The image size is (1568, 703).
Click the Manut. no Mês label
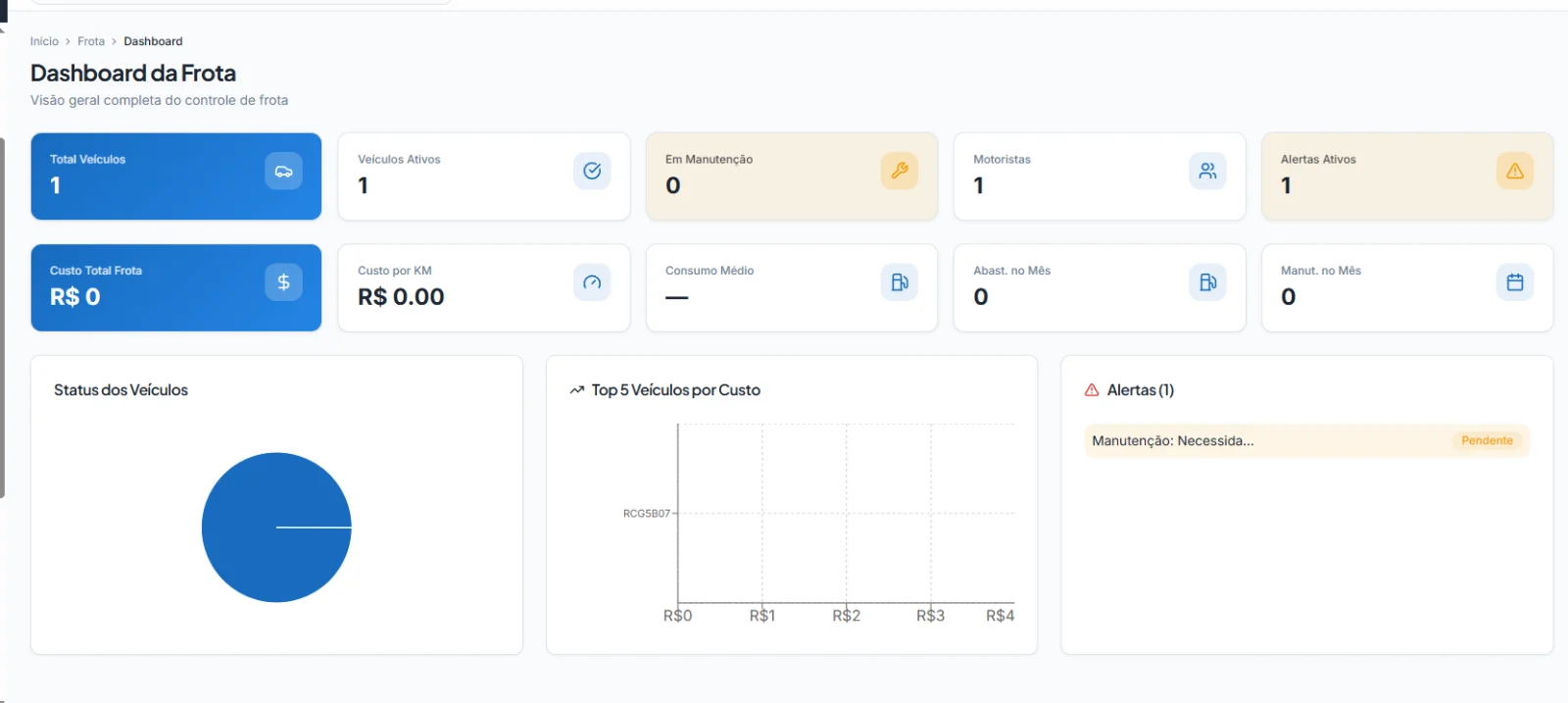(1321, 271)
